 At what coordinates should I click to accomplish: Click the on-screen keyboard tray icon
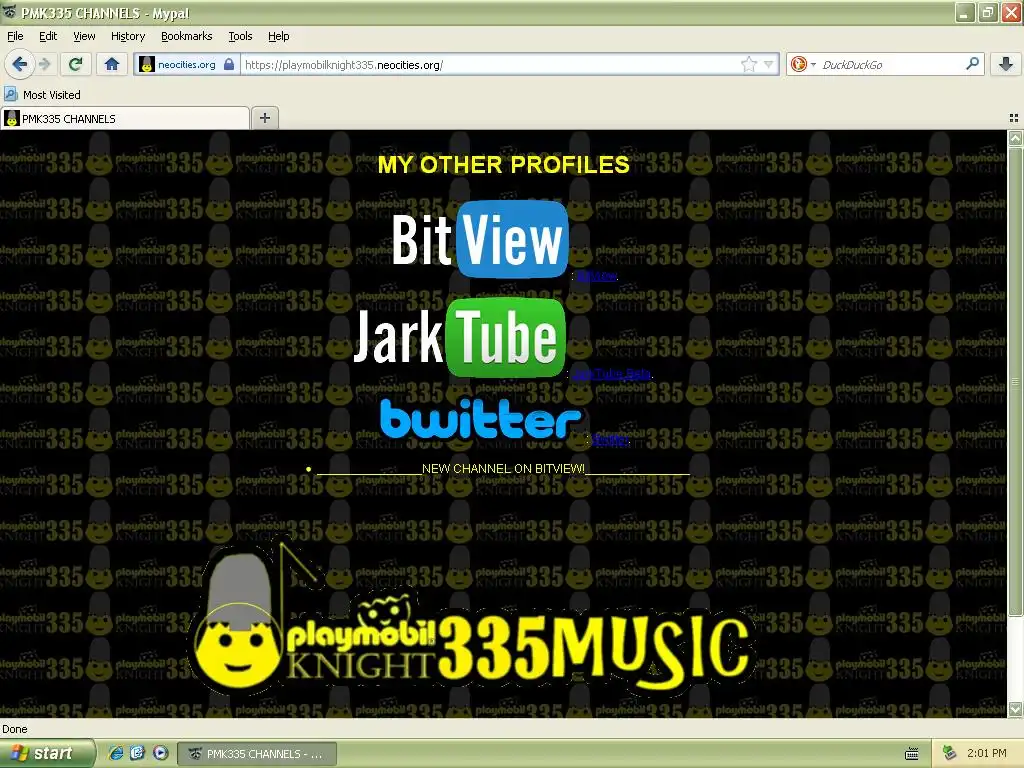point(912,754)
